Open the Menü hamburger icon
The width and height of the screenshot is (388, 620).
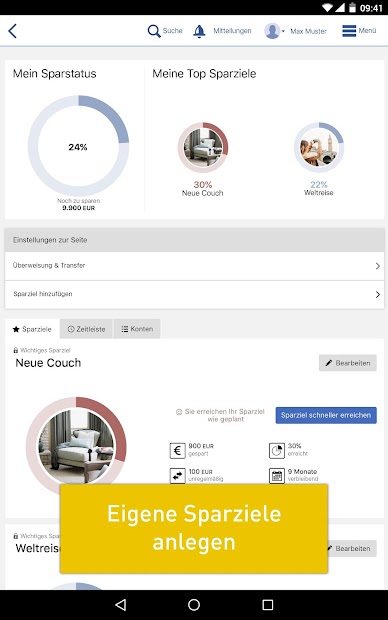(x=349, y=31)
